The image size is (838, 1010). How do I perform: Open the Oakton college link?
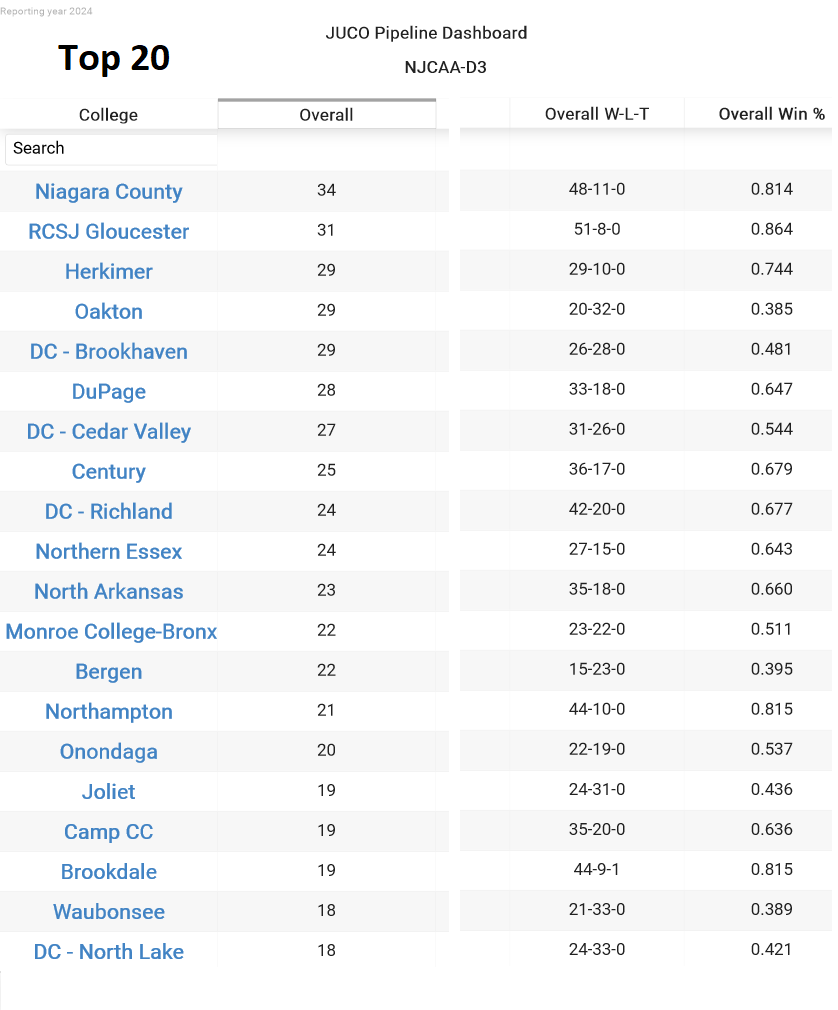(108, 311)
